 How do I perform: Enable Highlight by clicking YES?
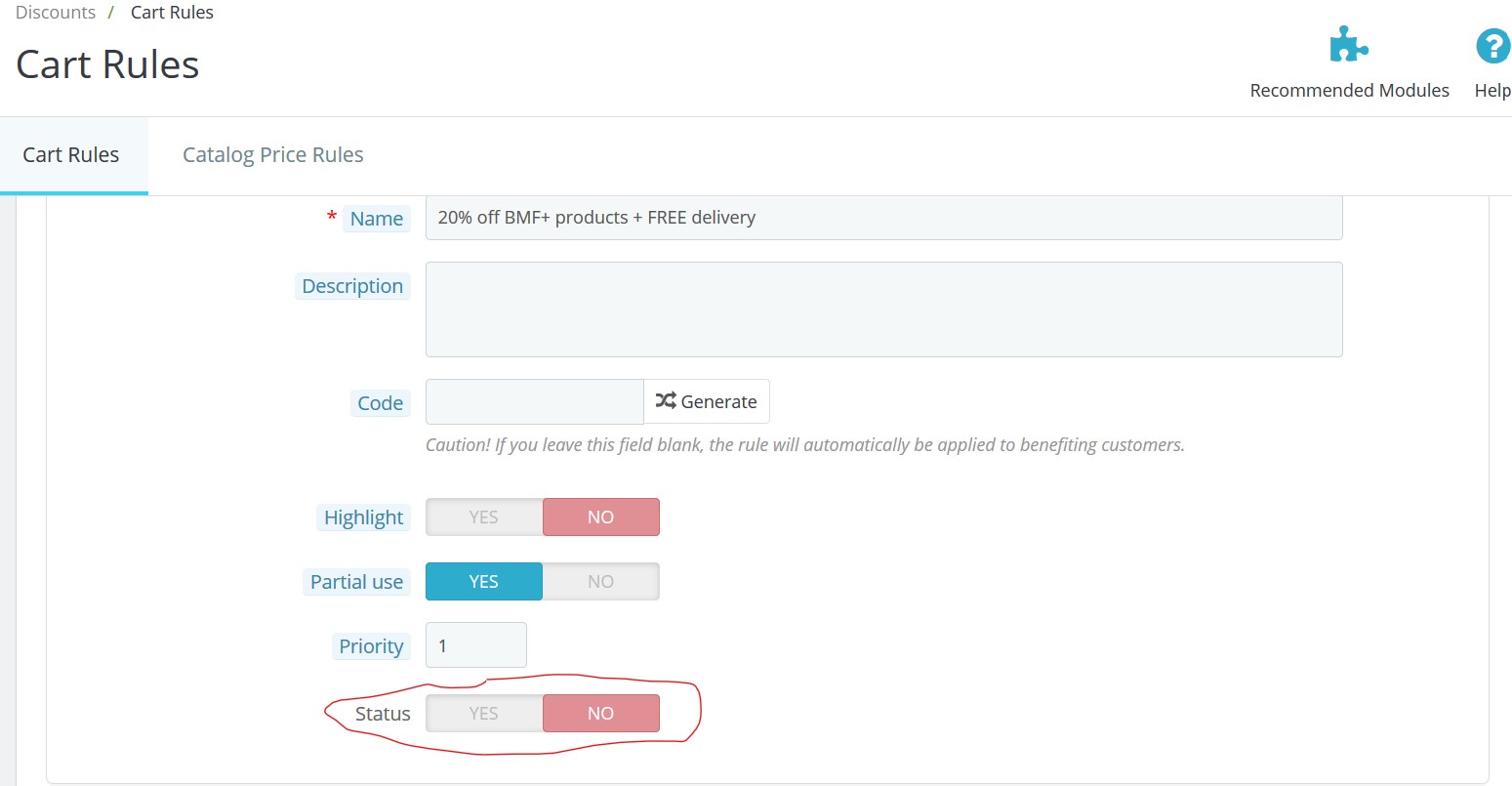coord(483,517)
